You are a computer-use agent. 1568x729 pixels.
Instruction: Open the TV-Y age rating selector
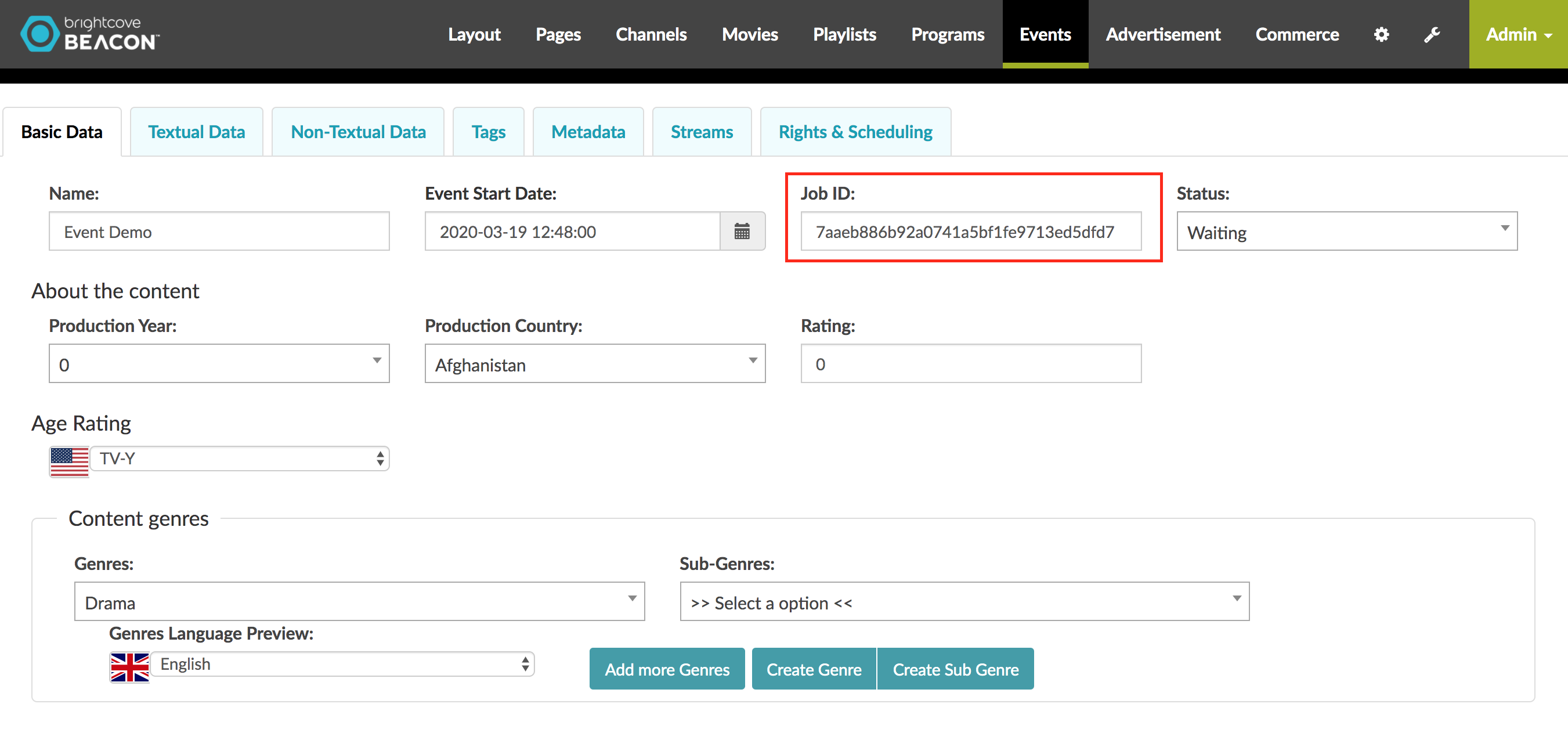[x=240, y=459]
